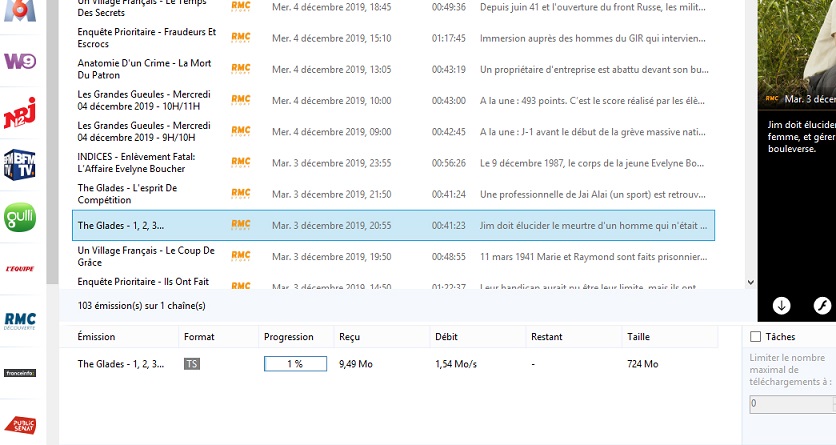
Task: Click RMC logo of Enquête Prioritaire Fraudeurs row
Action: [x=240, y=37]
